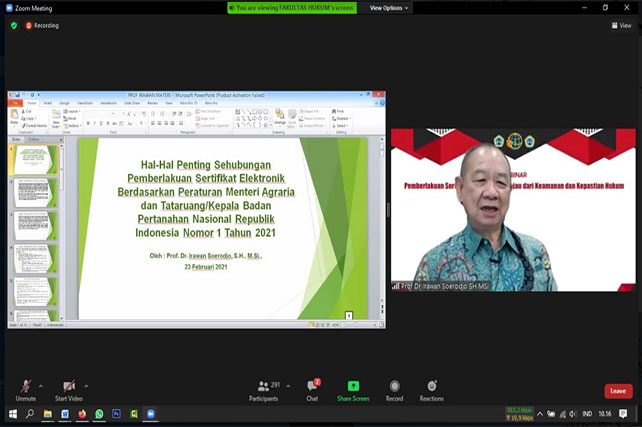Start Video in the Zoom meeting
Image resolution: width=642 pixels, height=427 pixels.
tap(69, 390)
